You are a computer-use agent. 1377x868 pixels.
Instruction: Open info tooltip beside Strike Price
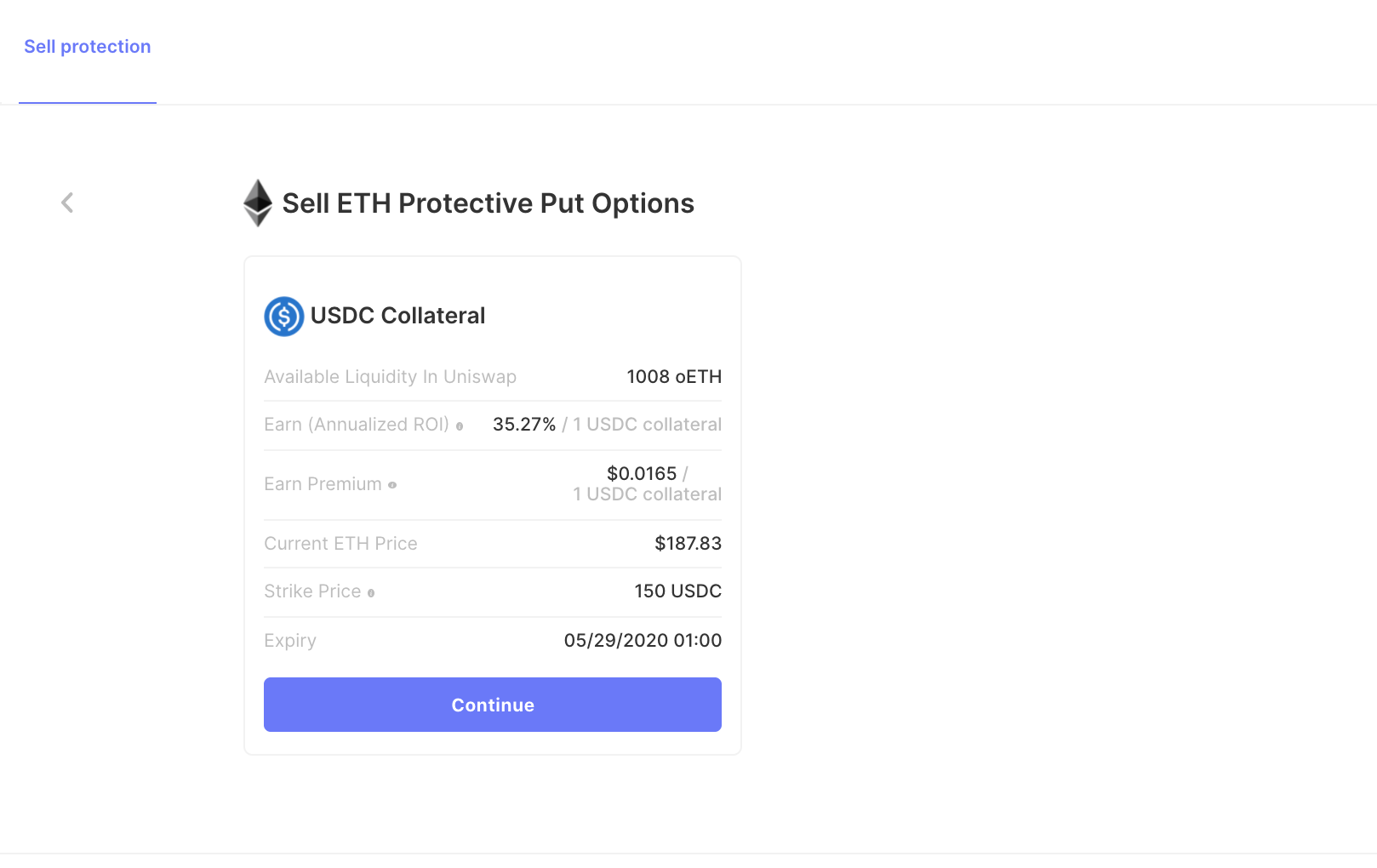coord(371,593)
